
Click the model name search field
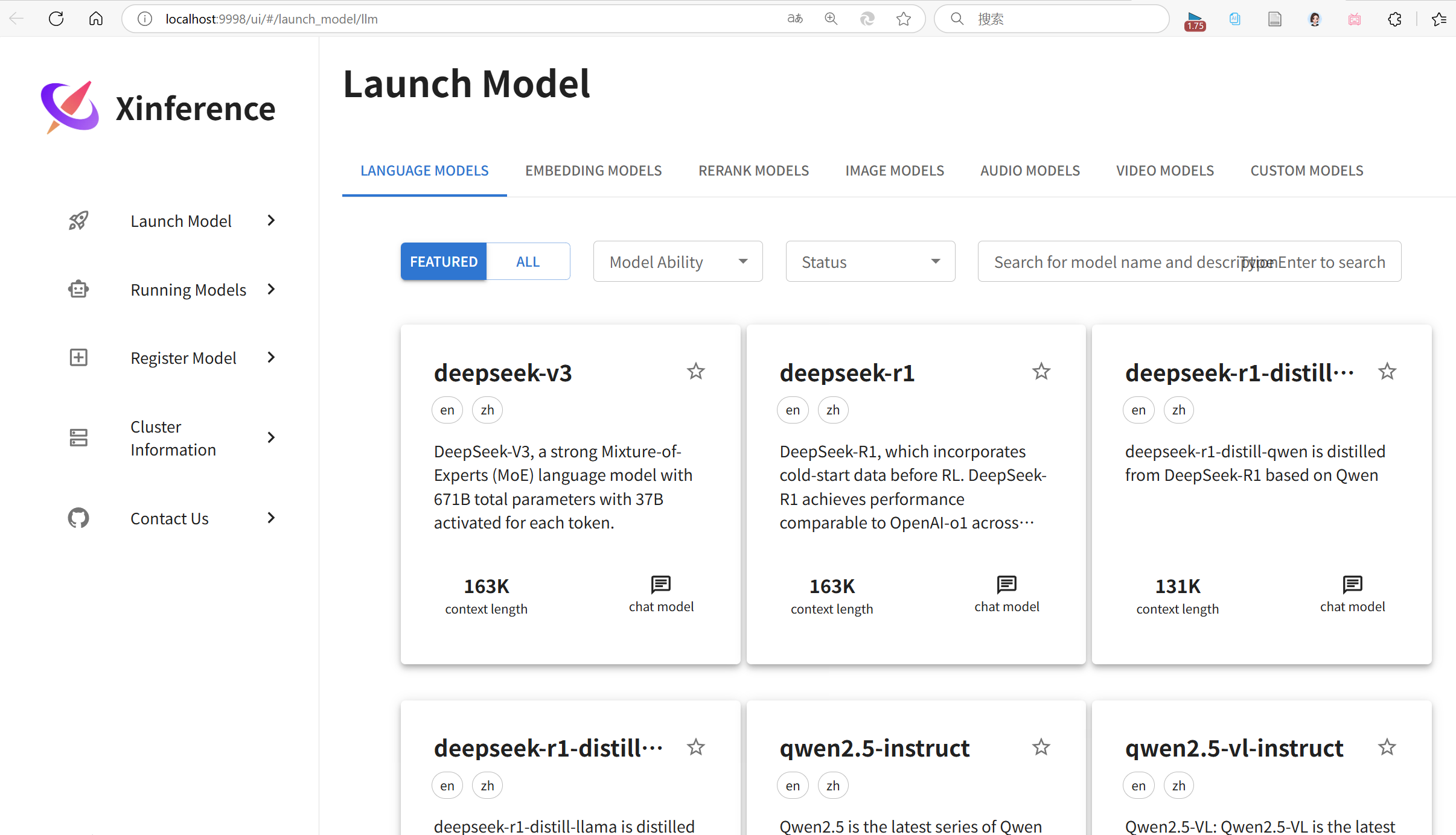(x=1189, y=262)
